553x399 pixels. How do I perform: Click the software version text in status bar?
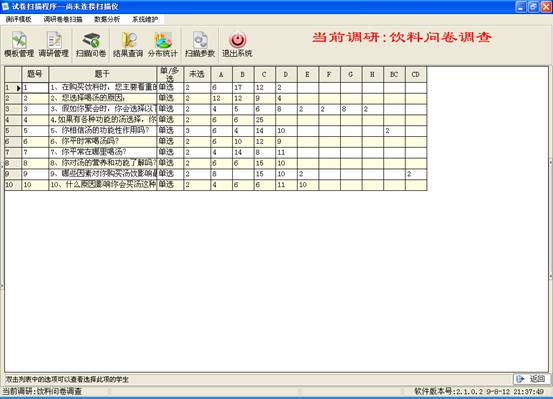point(479,391)
